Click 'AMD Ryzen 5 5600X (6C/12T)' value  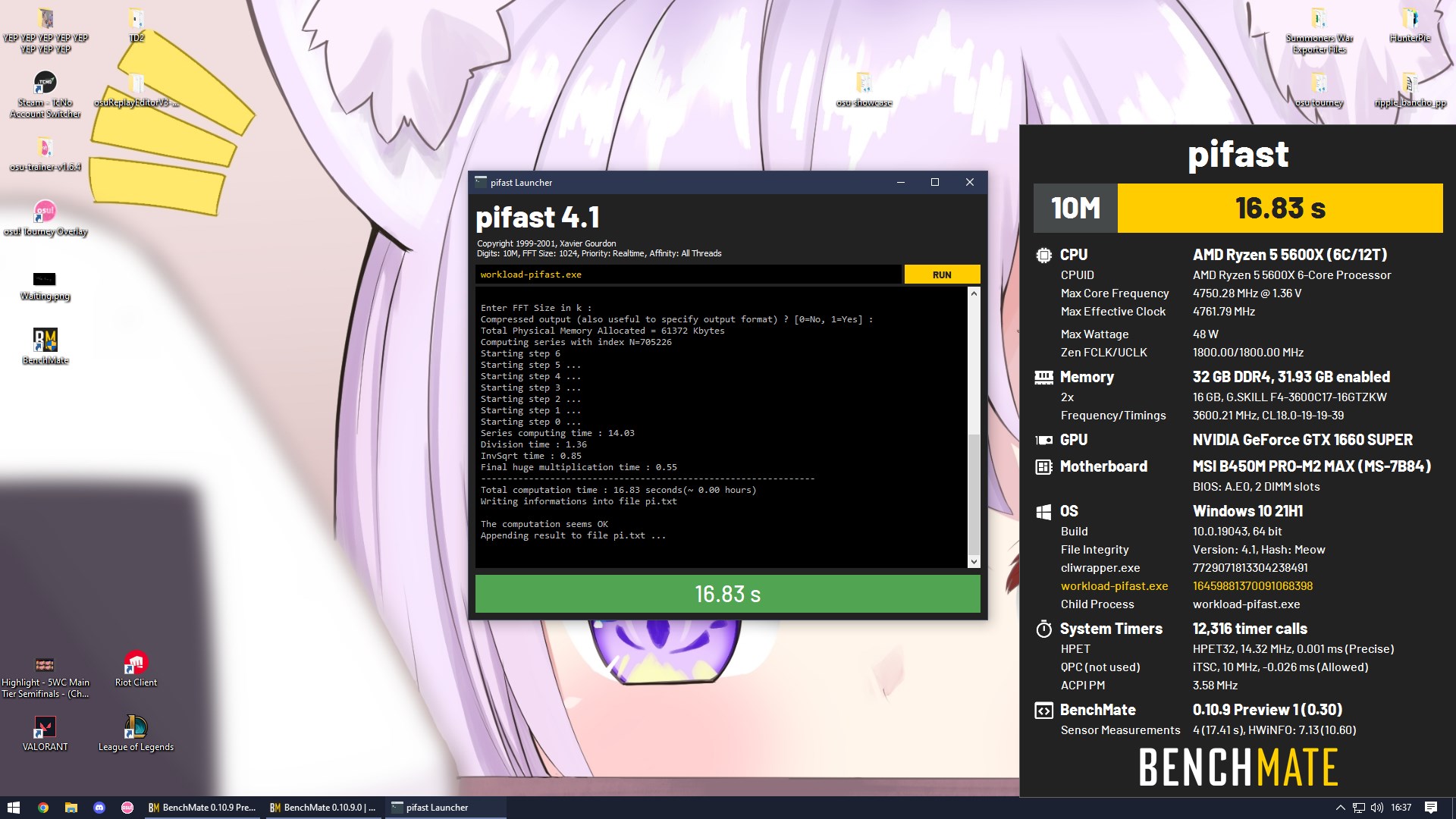[1290, 255]
